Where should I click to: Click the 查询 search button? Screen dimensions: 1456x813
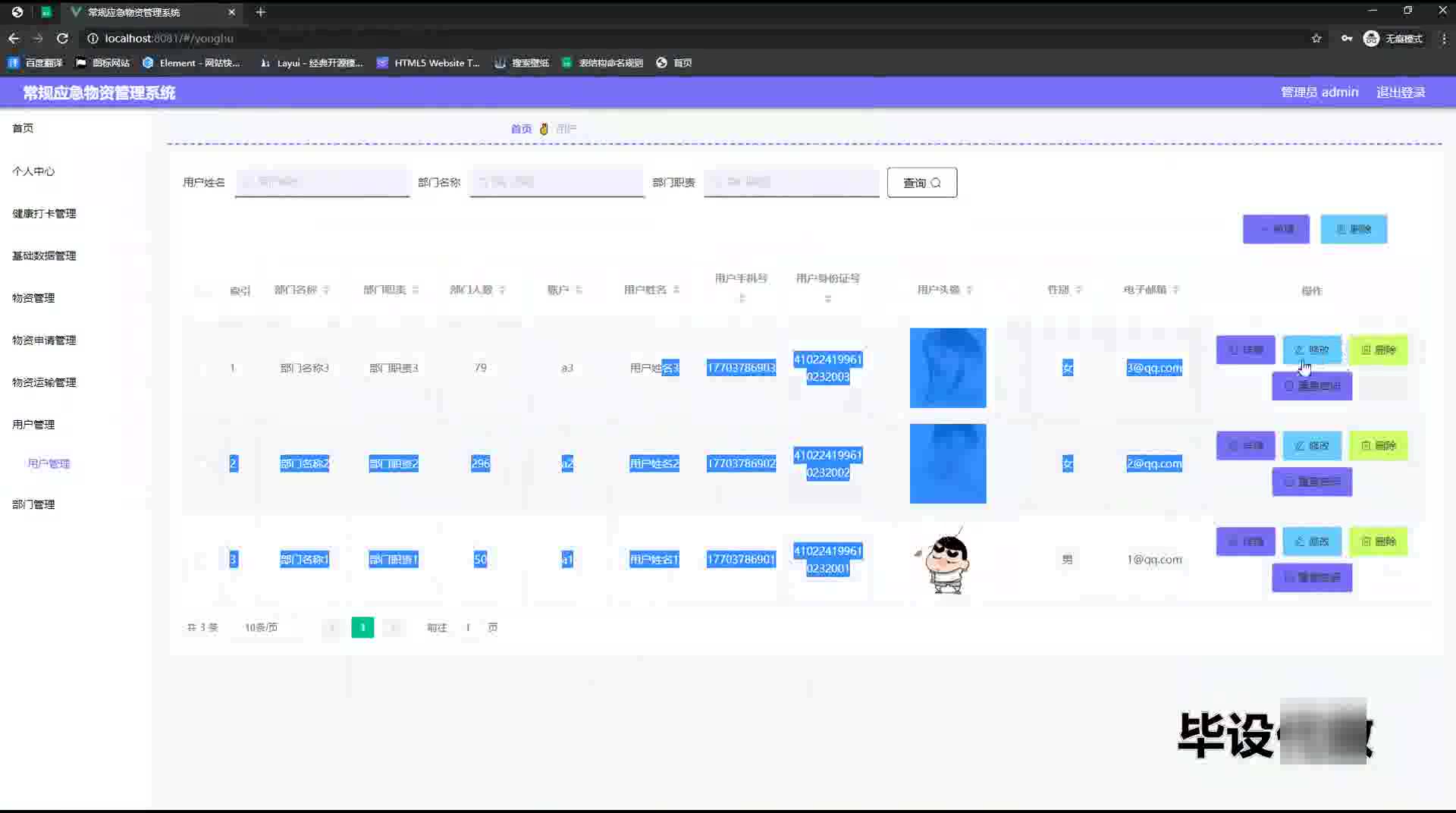(x=922, y=183)
